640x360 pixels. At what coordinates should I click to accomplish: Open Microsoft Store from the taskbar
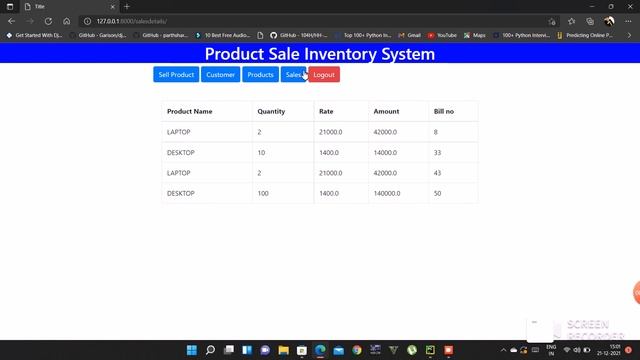coord(302,350)
